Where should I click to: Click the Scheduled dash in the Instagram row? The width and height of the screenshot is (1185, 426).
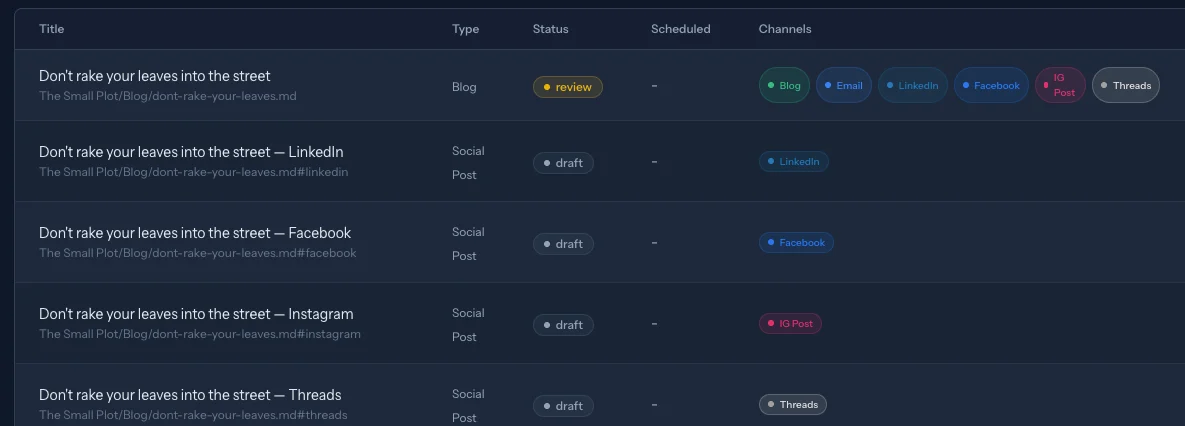(x=654, y=323)
